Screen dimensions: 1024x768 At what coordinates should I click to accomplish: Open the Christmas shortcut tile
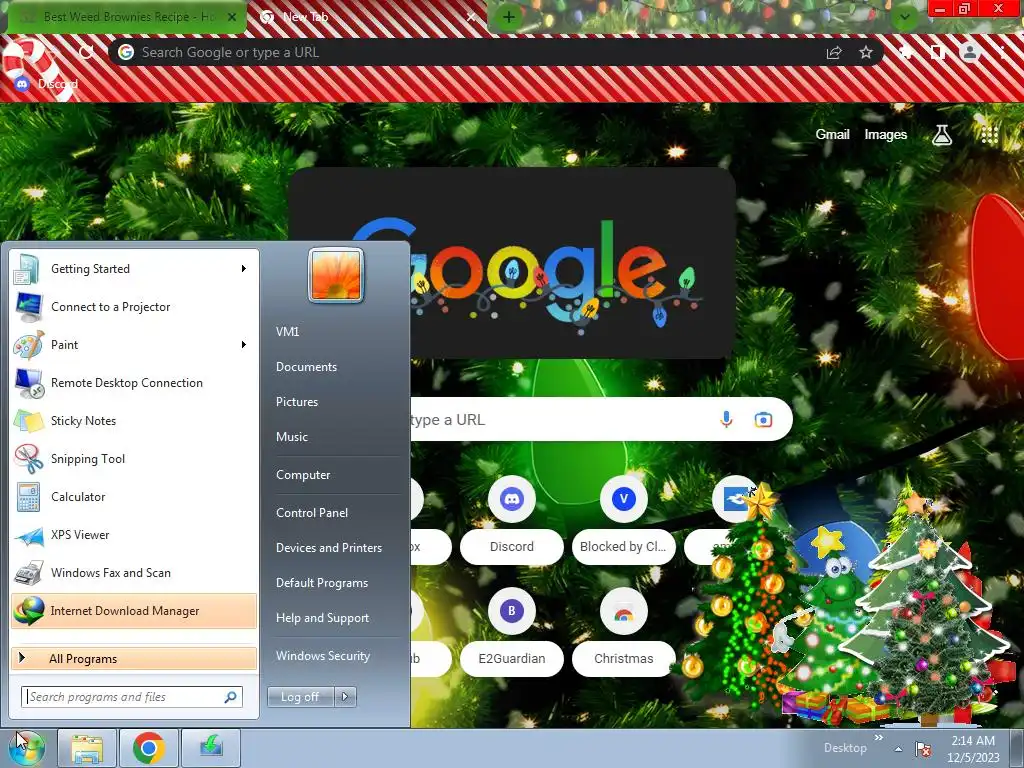pyautogui.click(x=623, y=632)
